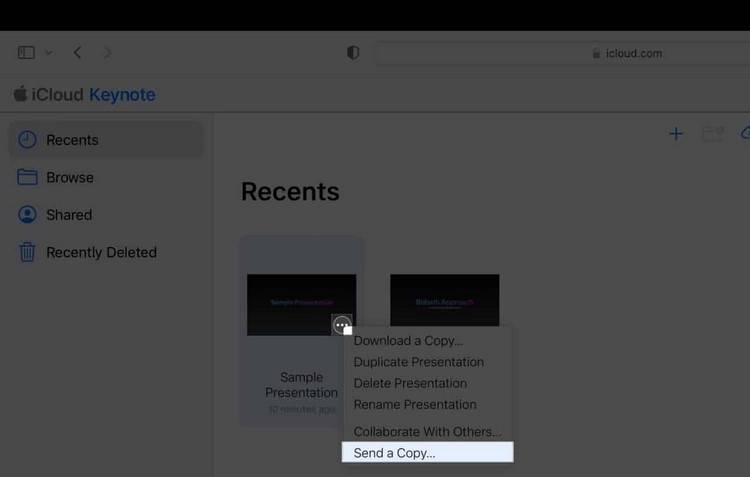Choose Delete Presentation from menu

pos(428,383)
